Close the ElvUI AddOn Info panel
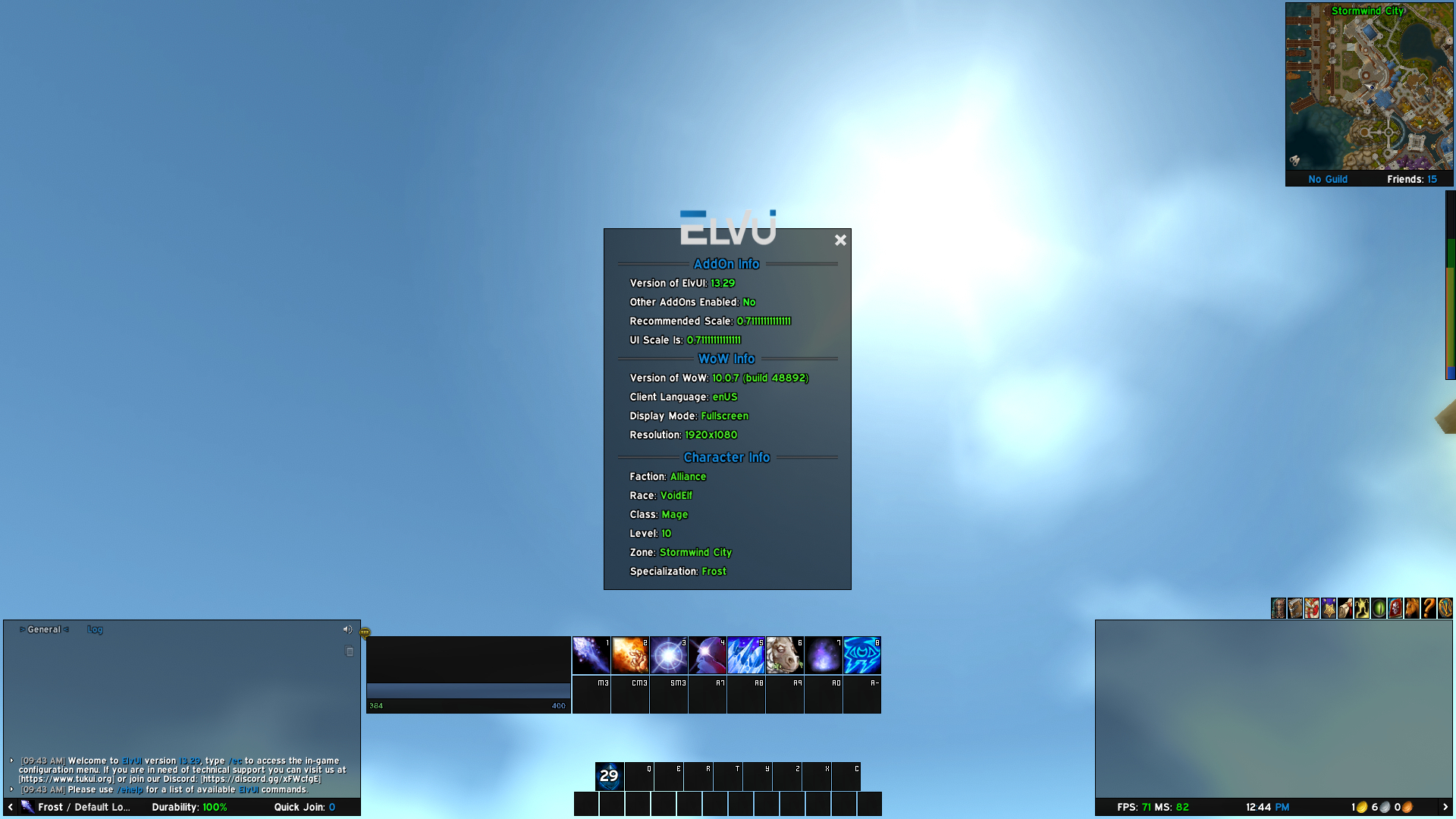Image resolution: width=1456 pixels, height=819 pixels. click(839, 239)
